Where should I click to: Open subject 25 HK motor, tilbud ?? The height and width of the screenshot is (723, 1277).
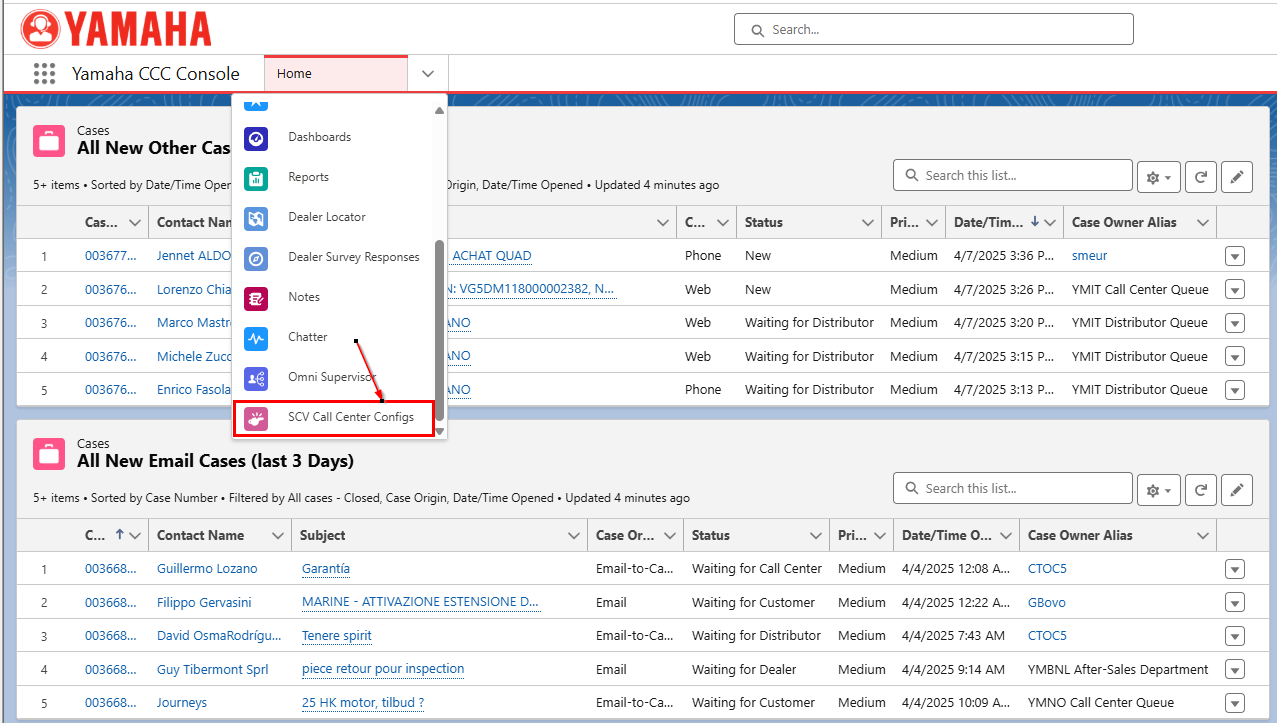coord(363,702)
